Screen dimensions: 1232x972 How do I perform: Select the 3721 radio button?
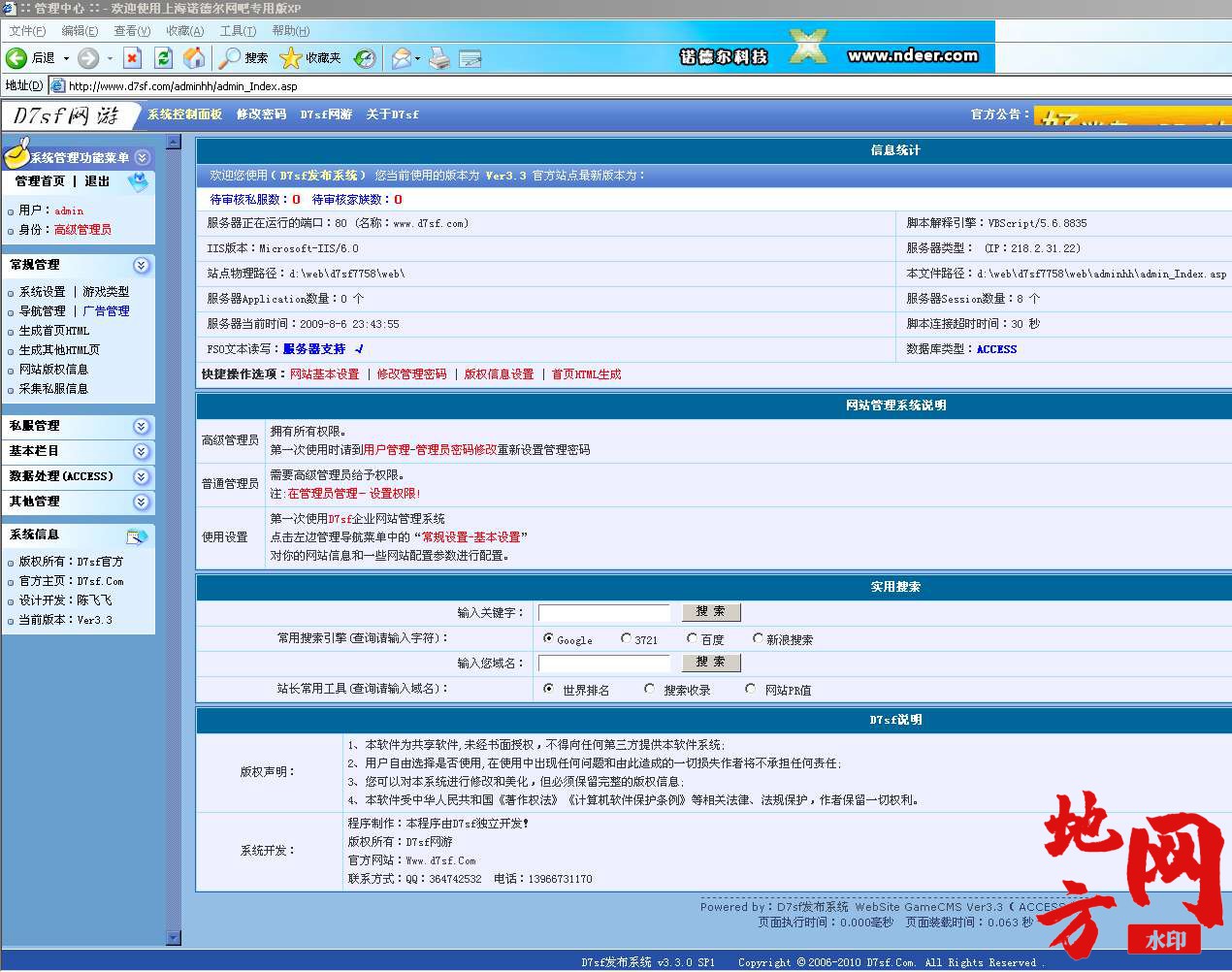click(x=626, y=638)
